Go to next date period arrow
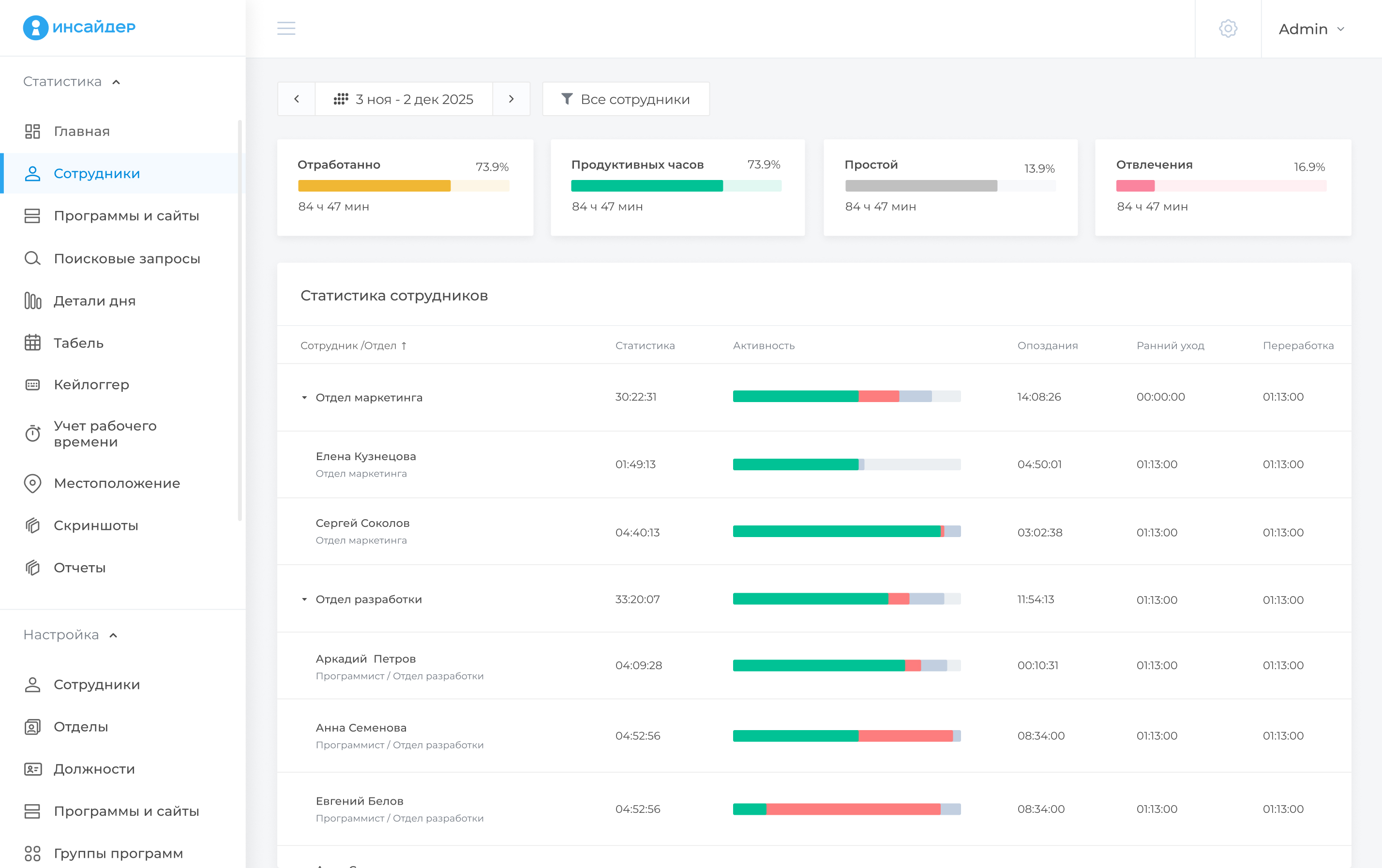This screenshot has height=868, width=1382. pyautogui.click(x=511, y=99)
